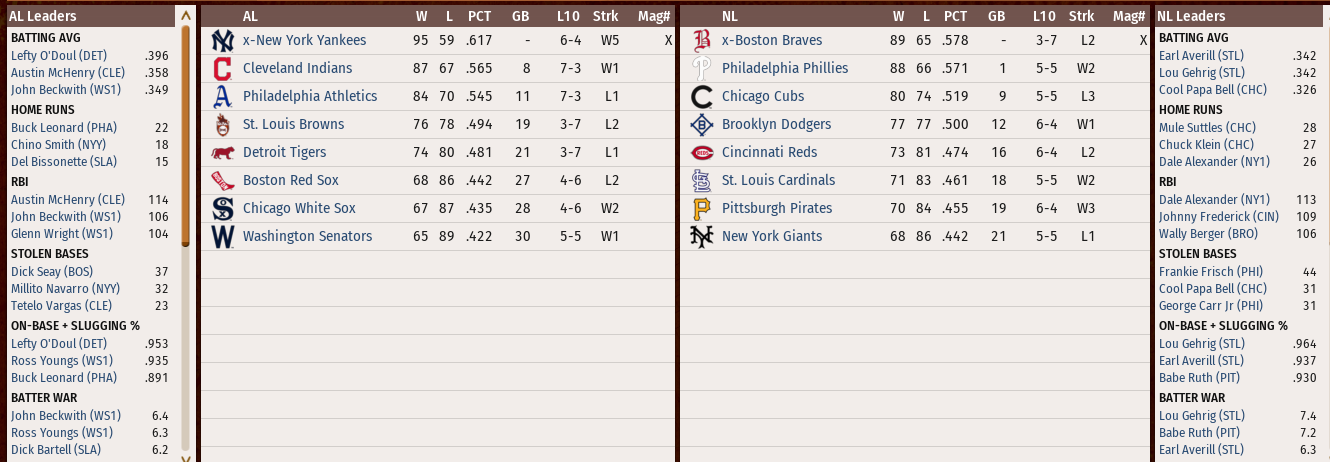Click the Chicago Cubs logo icon

pos(702,97)
